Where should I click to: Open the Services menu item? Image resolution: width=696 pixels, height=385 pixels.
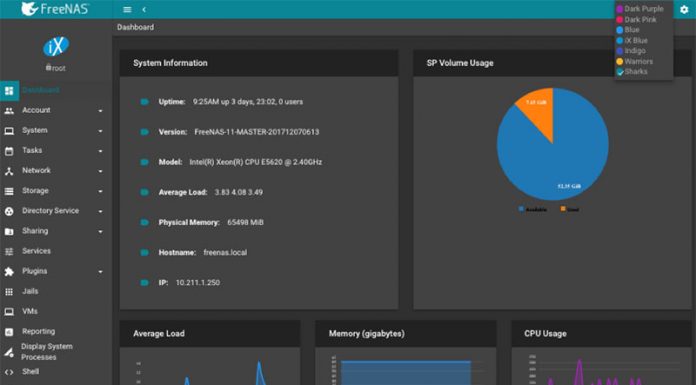36,251
